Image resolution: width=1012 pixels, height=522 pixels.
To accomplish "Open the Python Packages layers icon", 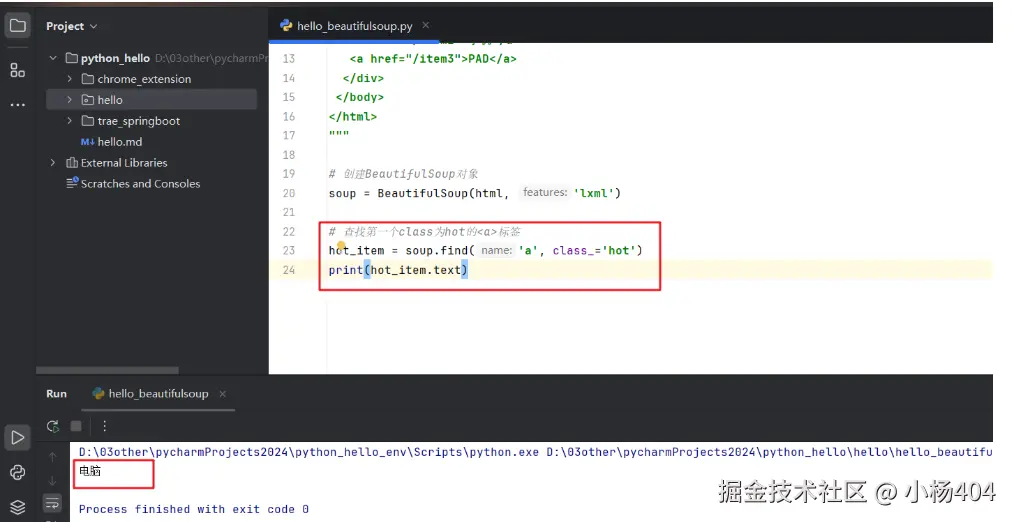I will pos(17,507).
